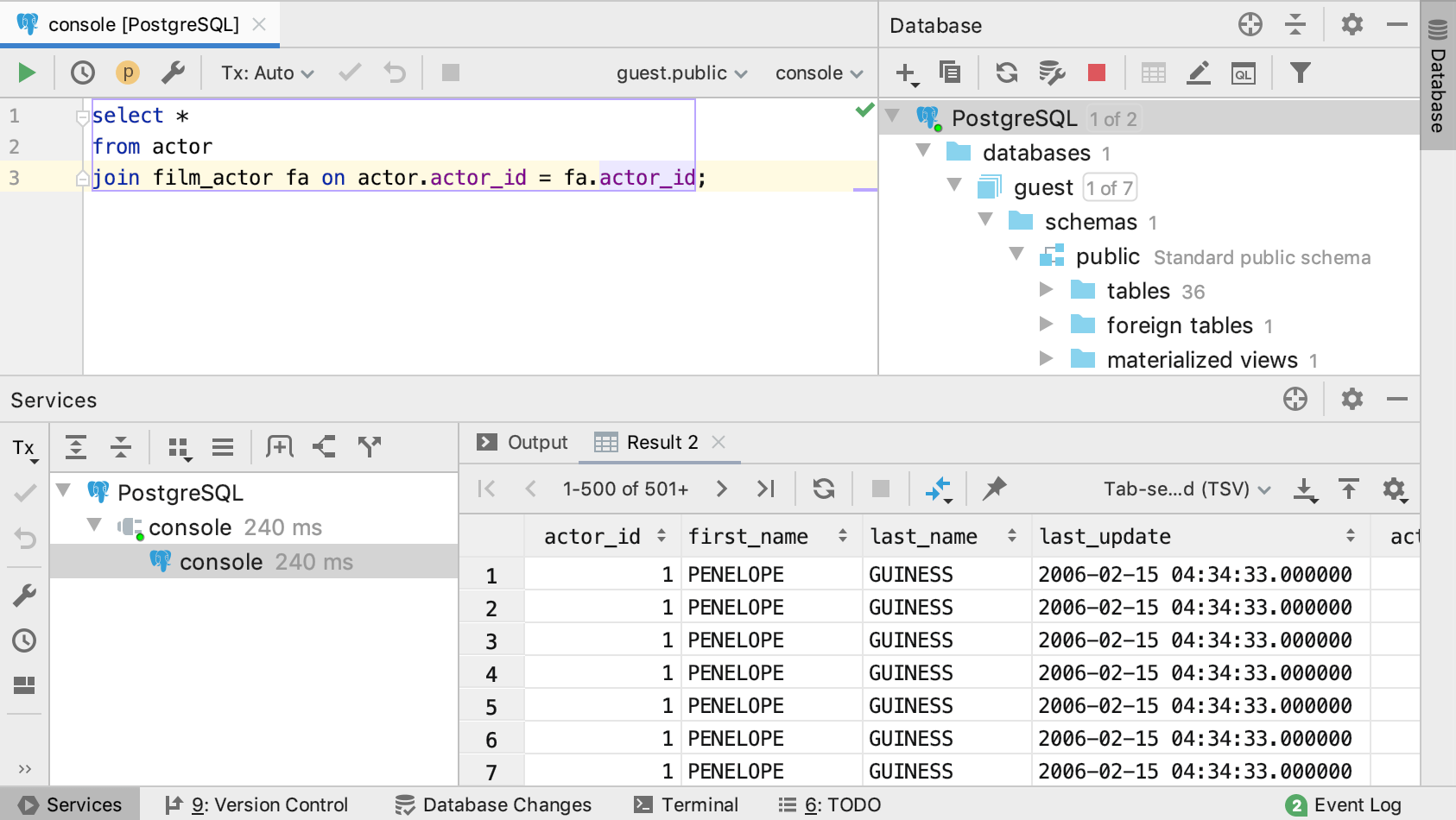
Task: Commit transaction checkmark in editor toolbar
Action: (350, 73)
